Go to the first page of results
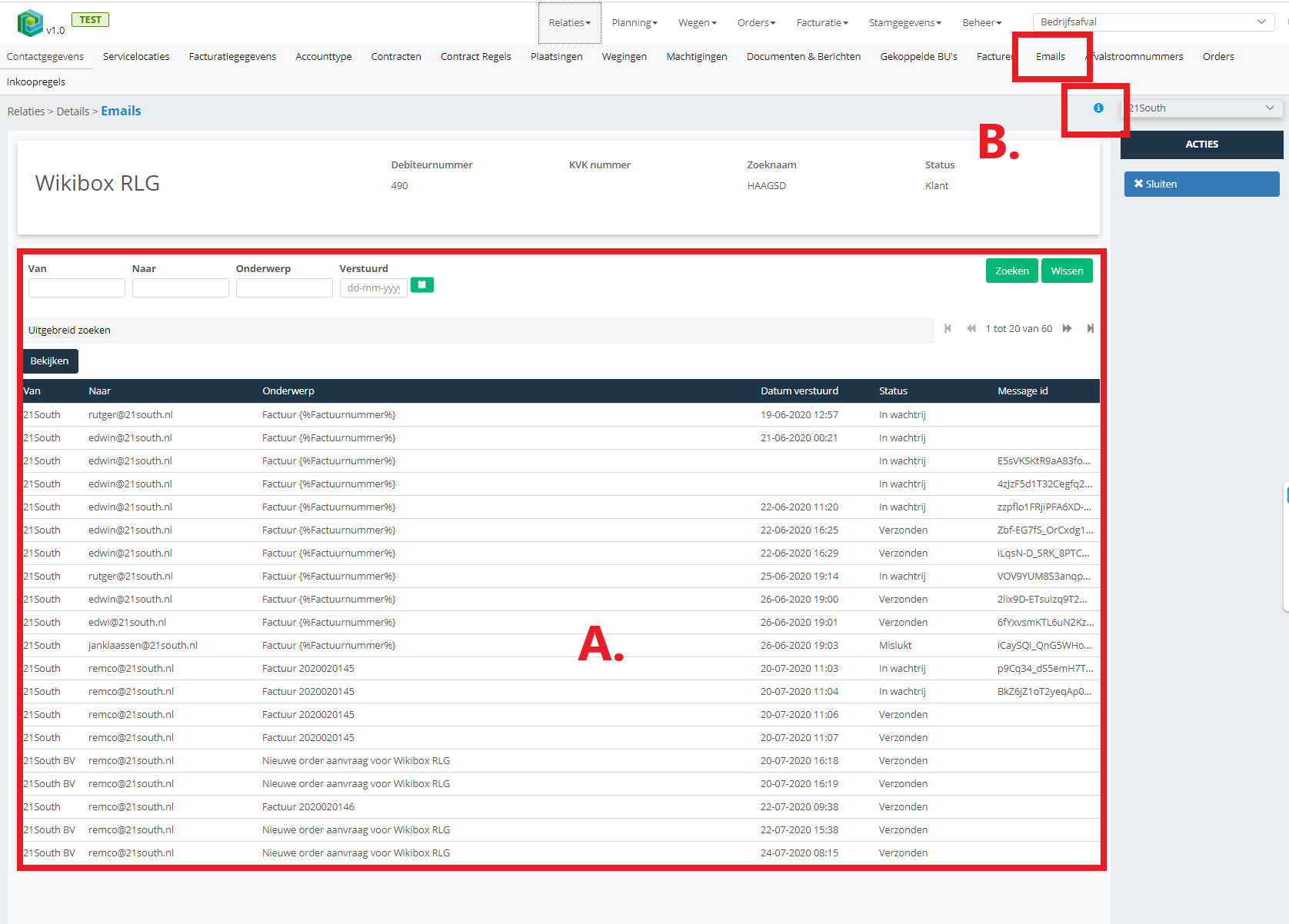Screen dimensions: 1289x924 coord(948,328)
